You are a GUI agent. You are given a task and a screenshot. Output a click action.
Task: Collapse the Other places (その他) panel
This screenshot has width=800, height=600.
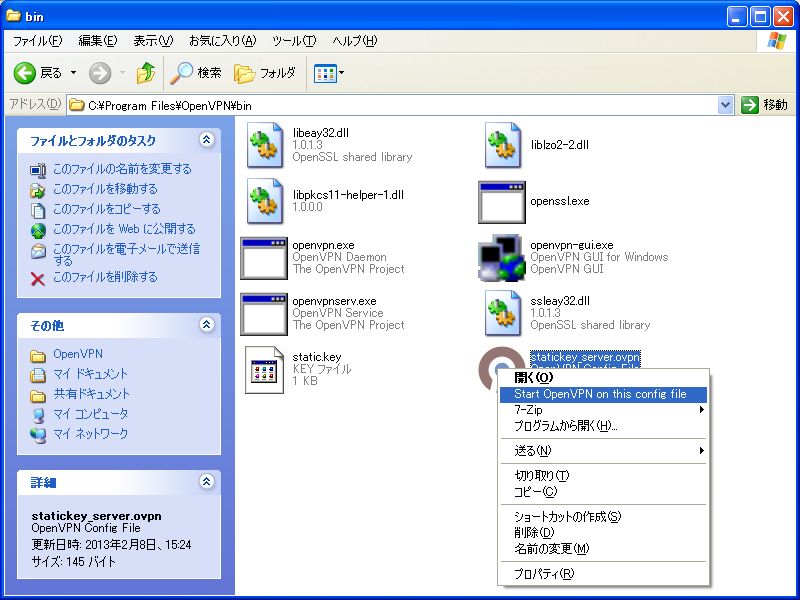pos(207,324)
